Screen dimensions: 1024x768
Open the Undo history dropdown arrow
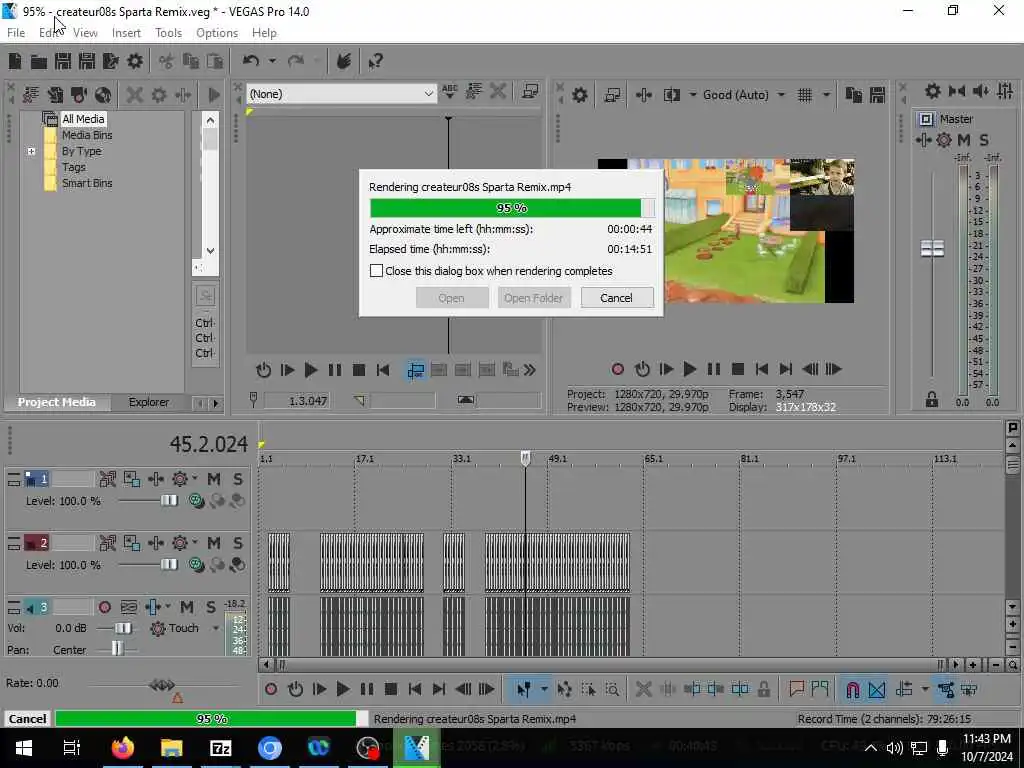click(x=272, y=61)
